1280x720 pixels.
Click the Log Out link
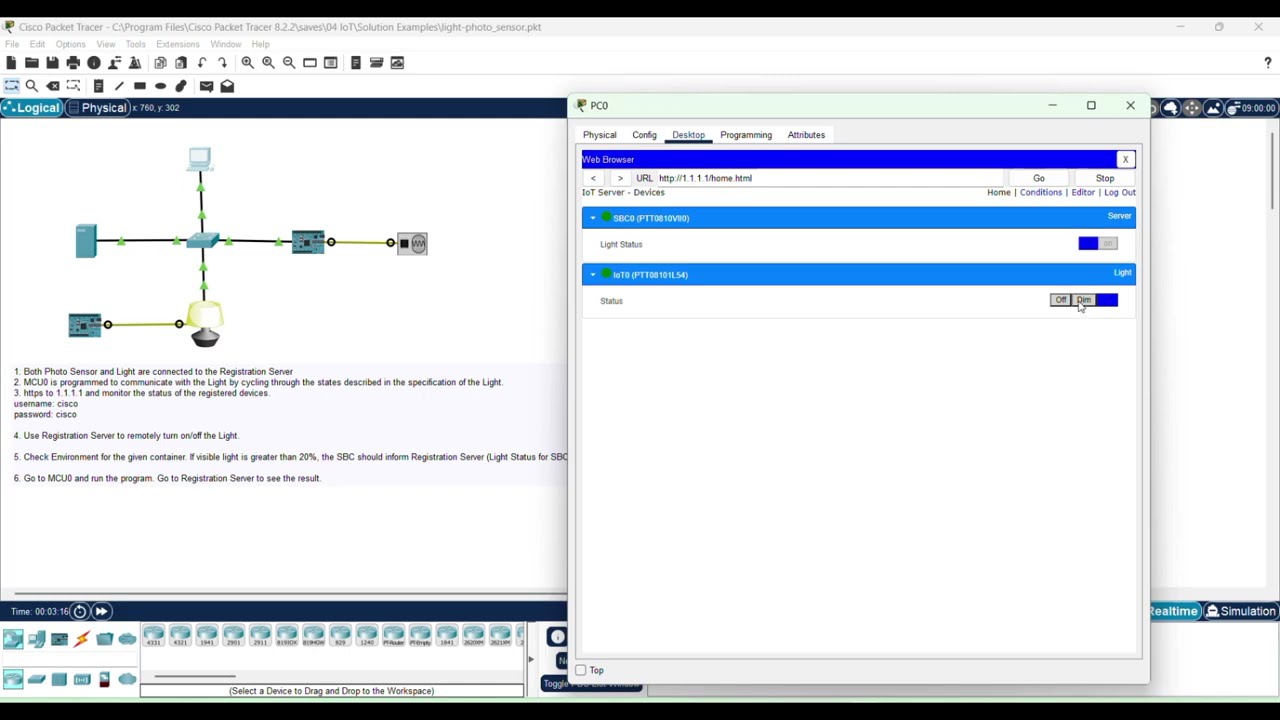pos(1120,192)
